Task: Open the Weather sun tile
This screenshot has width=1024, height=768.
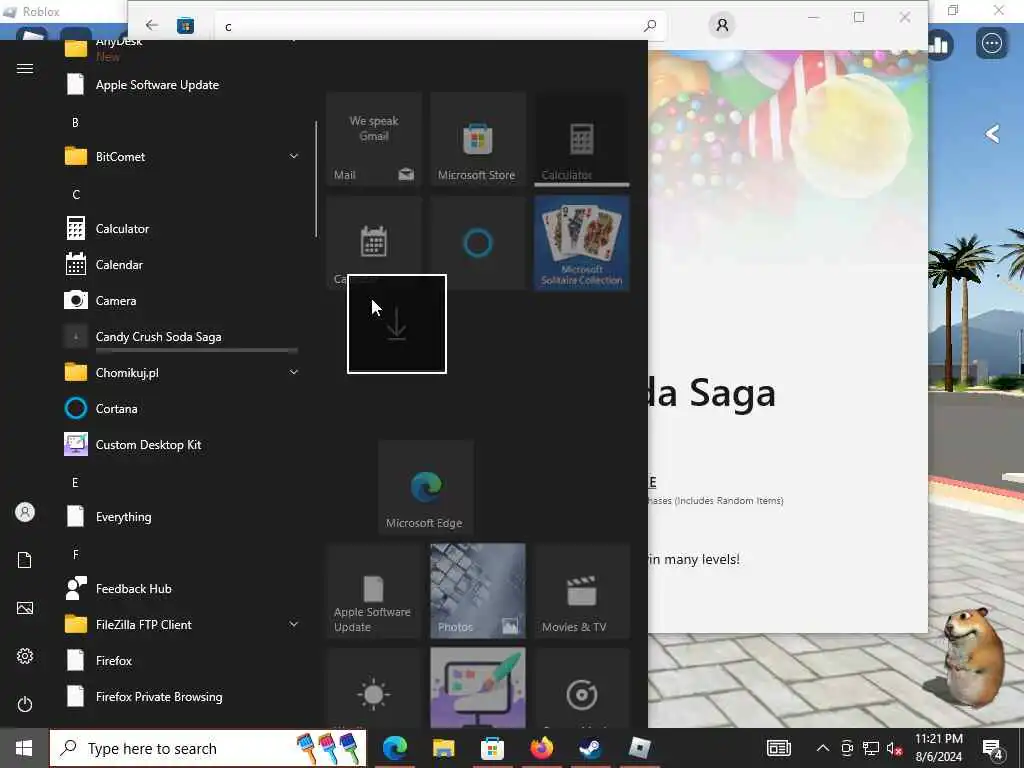Action: (374, 688)
